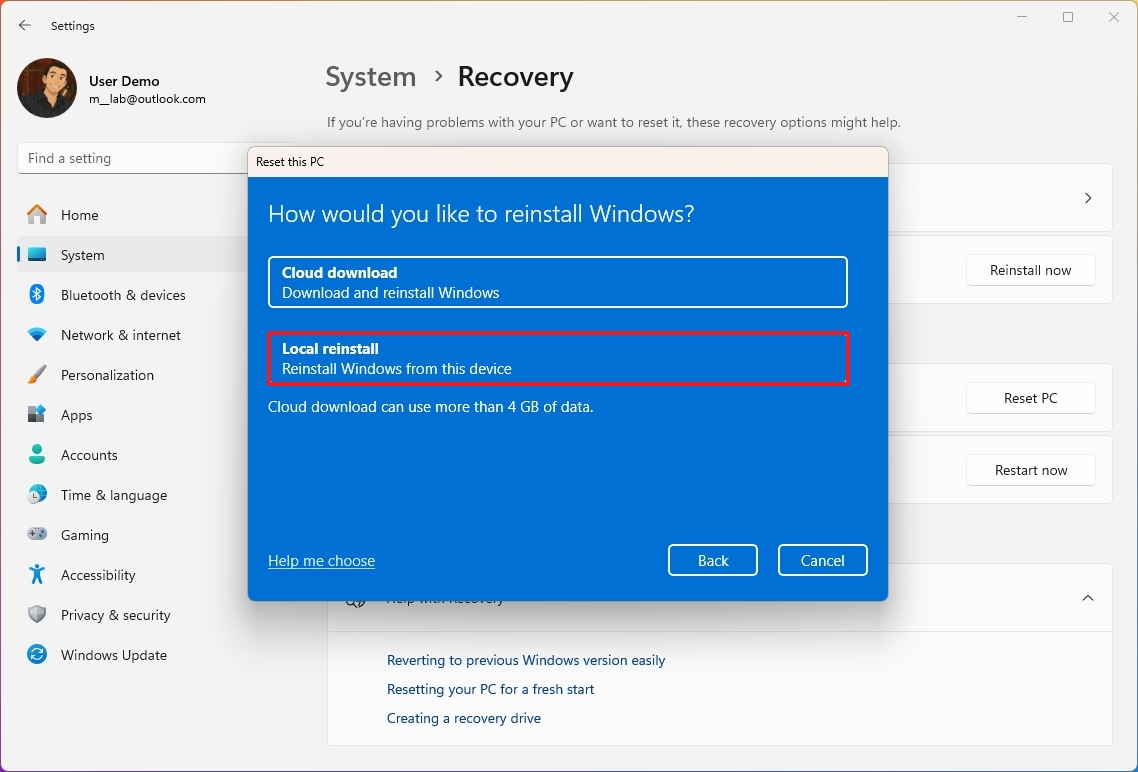Cancel the Reset this PC dialog
The width and height of the screenshot is (1138, 772).
[x=822, y=560]
